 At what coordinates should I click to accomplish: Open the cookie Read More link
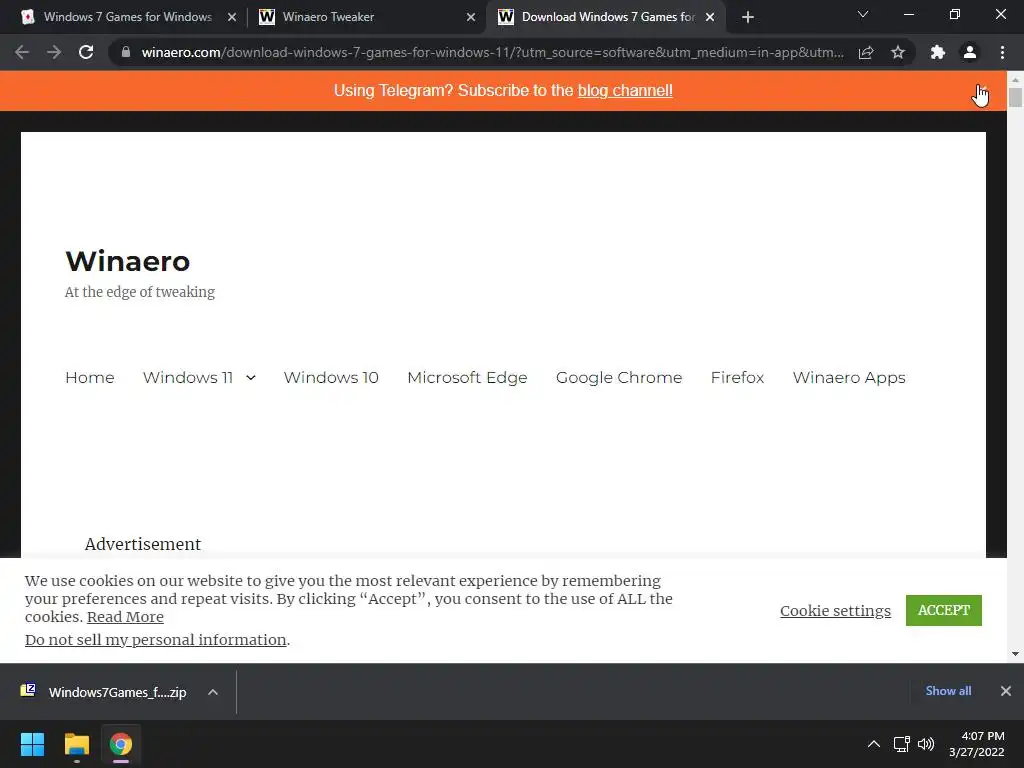(125, 617)
